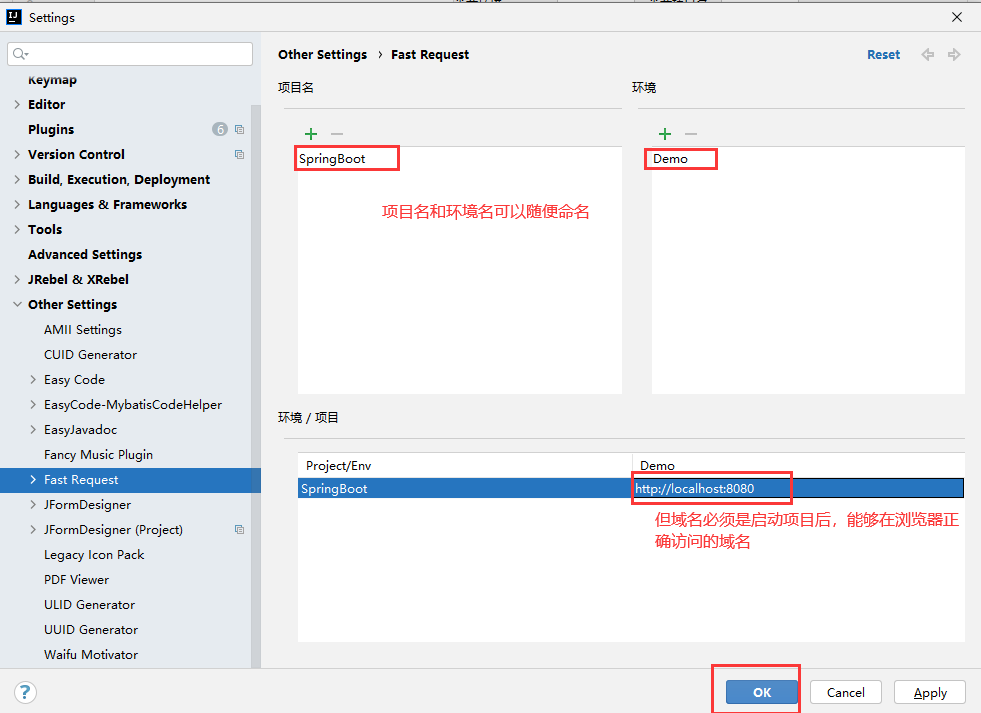Click the forward navigation arrow near Reset

tap(952, 54)
